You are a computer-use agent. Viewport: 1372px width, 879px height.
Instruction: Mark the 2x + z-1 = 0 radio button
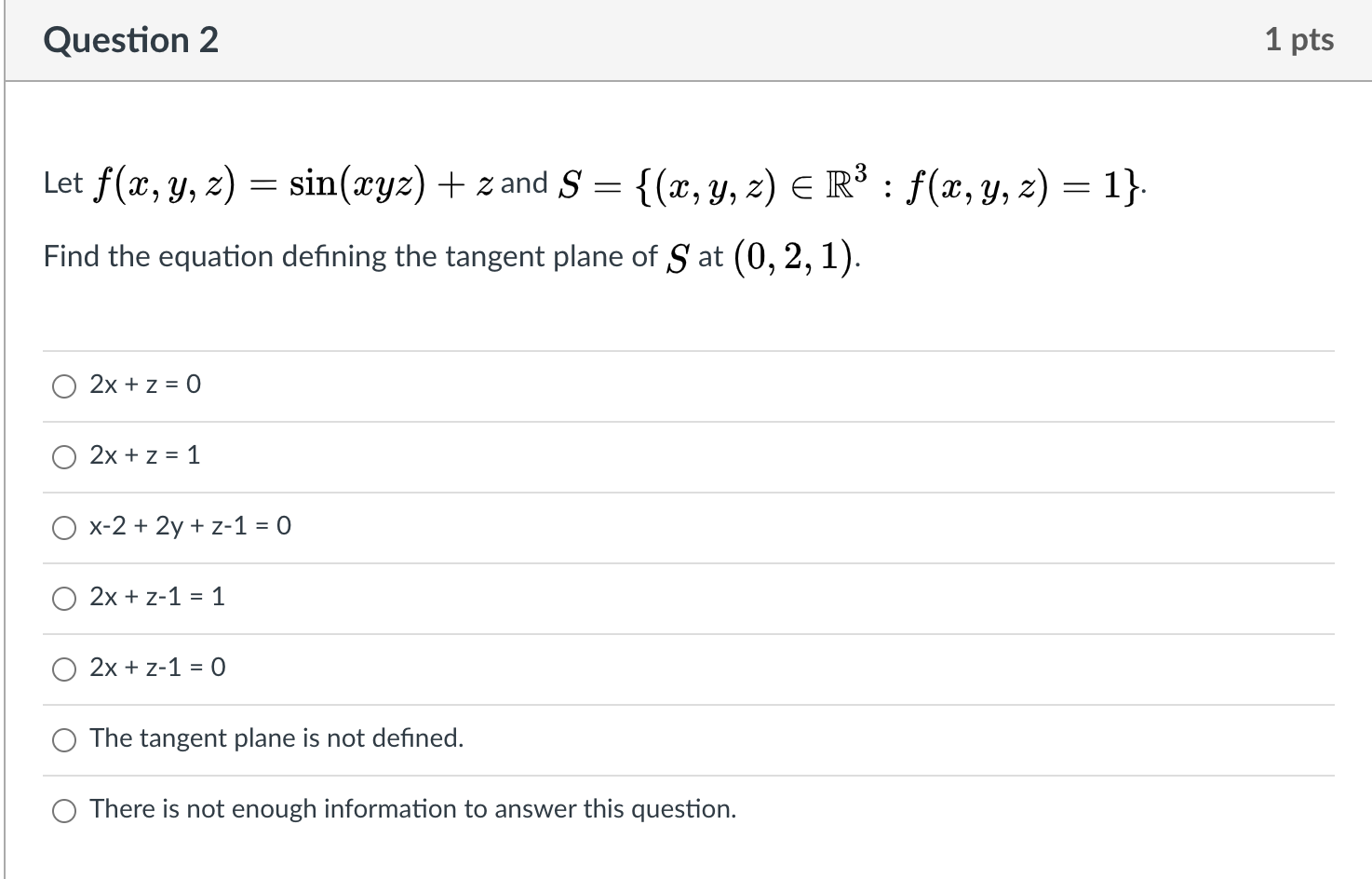(x=64, y=669)
